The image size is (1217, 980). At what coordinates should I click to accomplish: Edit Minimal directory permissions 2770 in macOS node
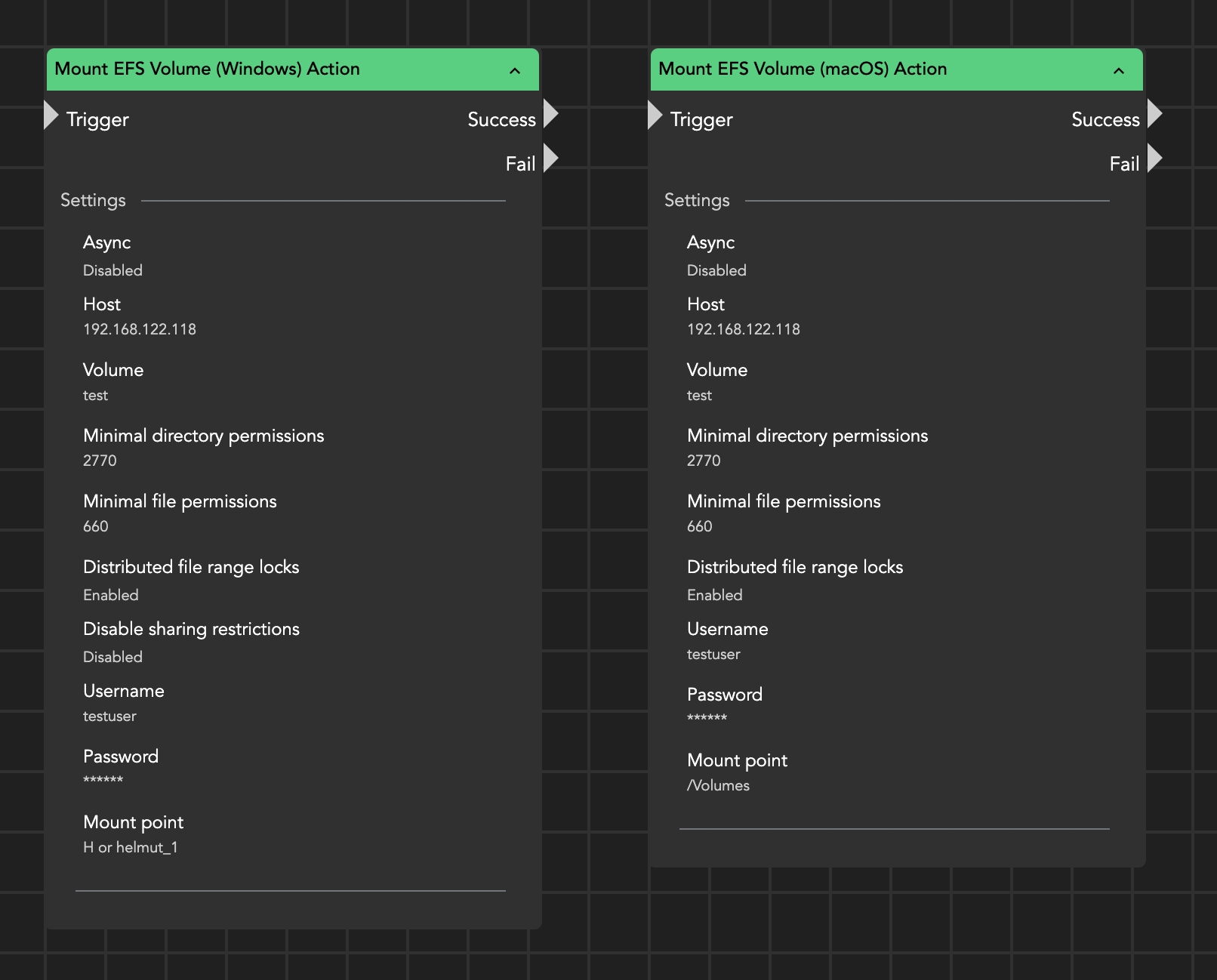(704, 461)
